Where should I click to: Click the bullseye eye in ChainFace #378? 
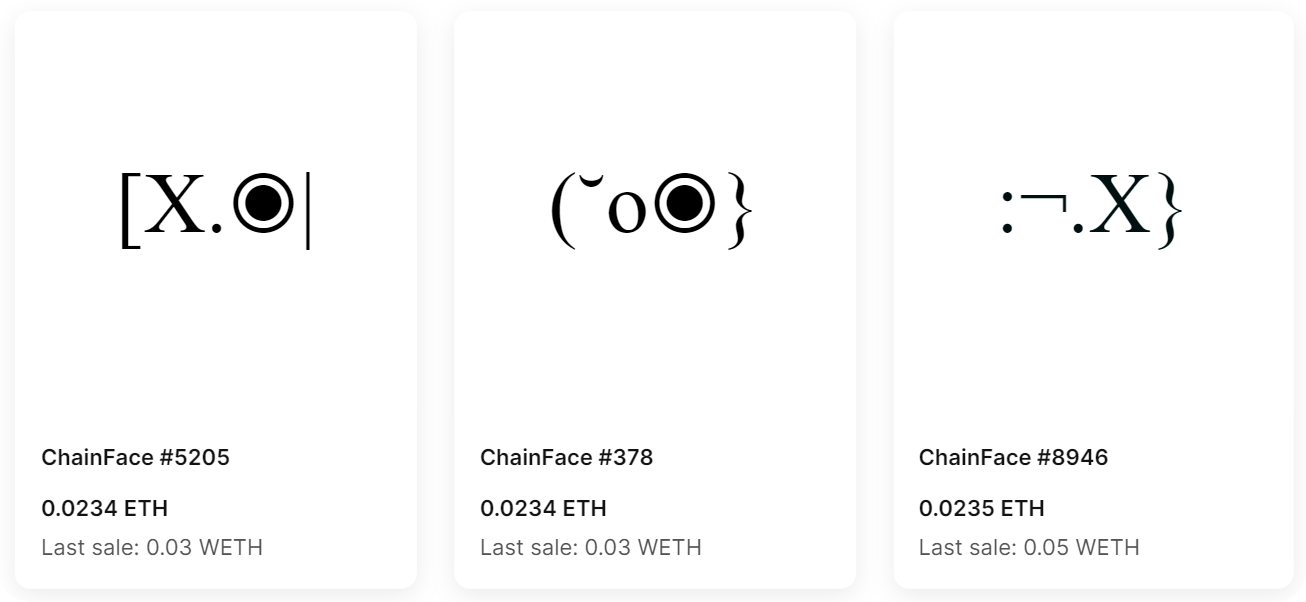(683, 205)
